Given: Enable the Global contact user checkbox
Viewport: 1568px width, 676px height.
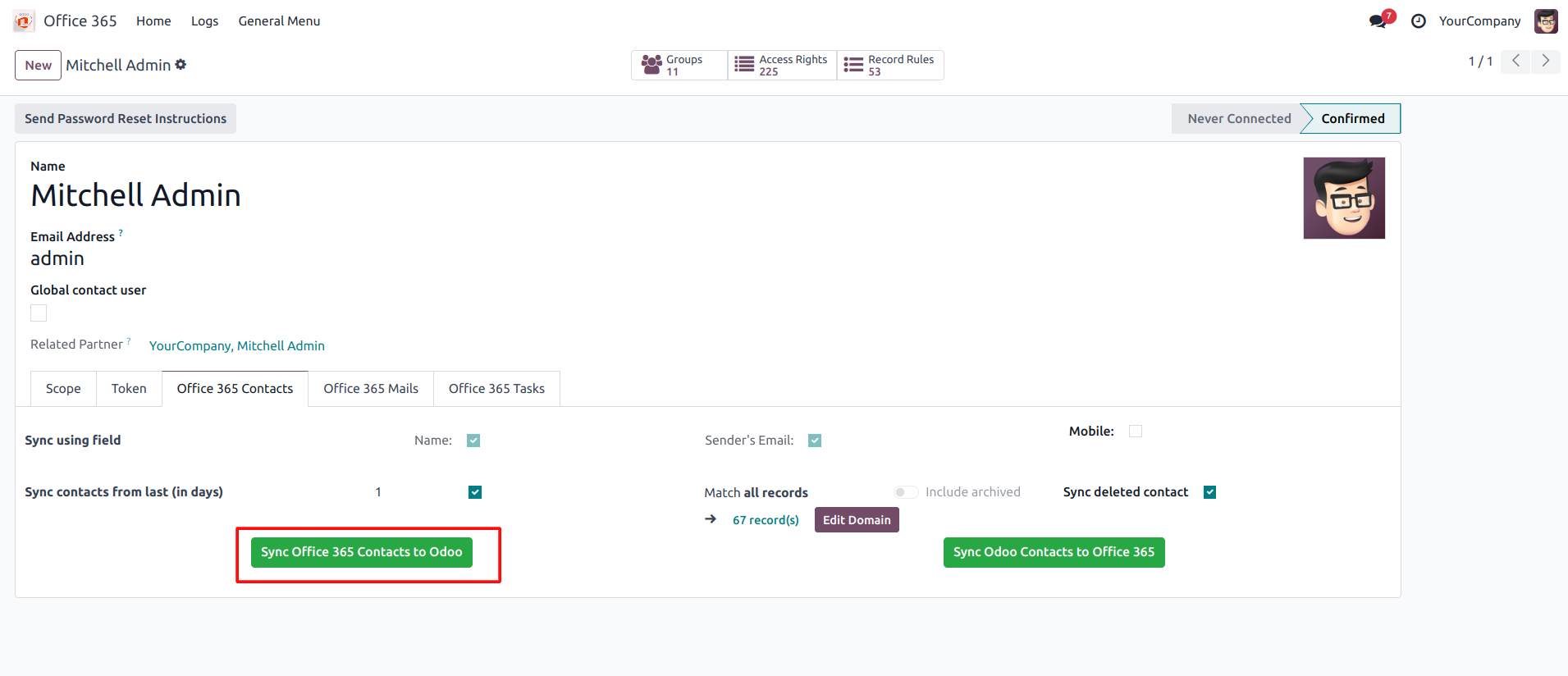Looking at the screenshot, I should tap(39, 313).
